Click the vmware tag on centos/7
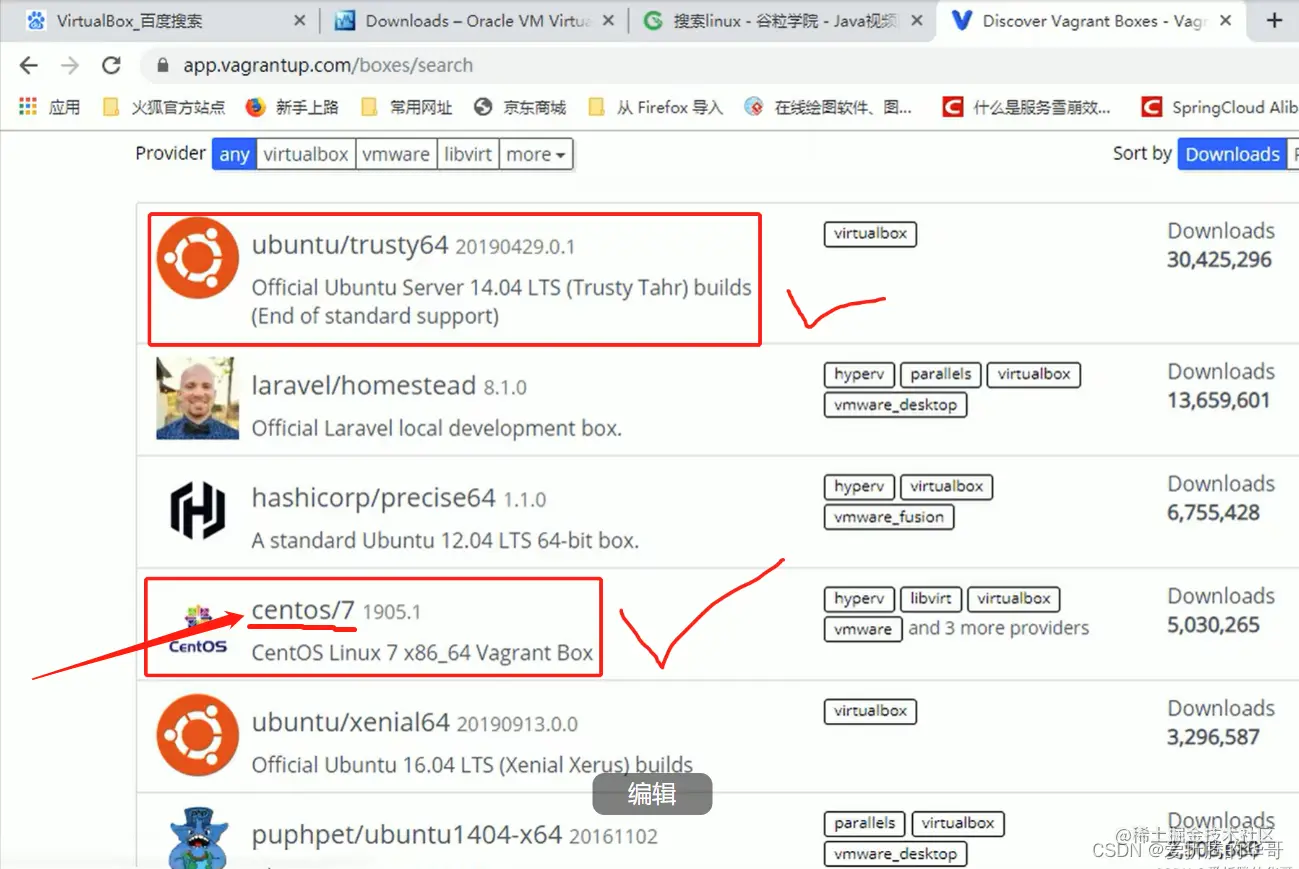 point(862,630)
